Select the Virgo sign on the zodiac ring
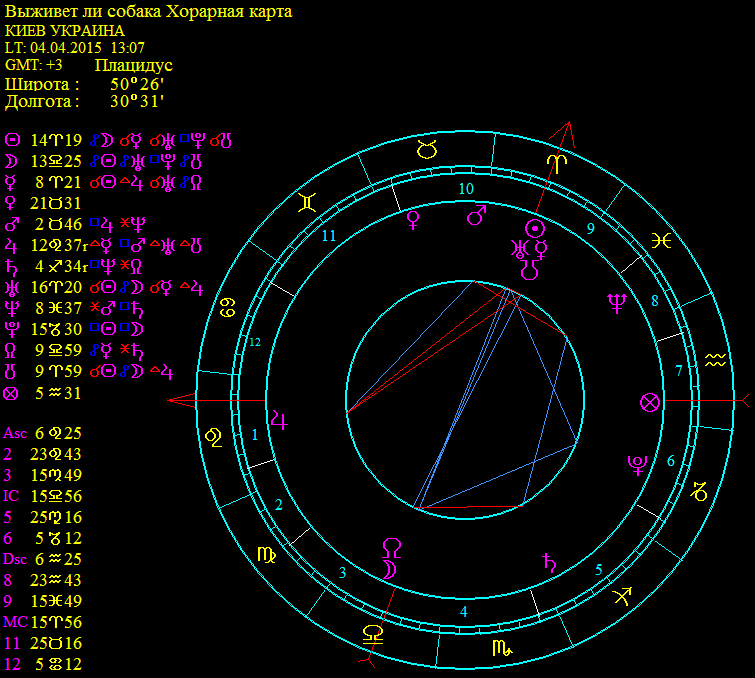Viewport: 755px width, 678px height. tap(266, 555)
